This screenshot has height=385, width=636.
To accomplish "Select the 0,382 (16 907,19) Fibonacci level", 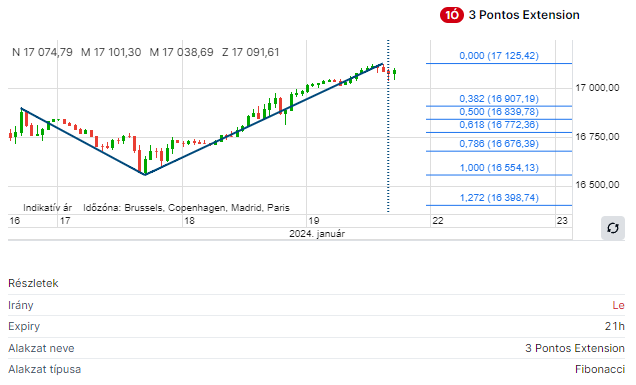I will (499, 99).
